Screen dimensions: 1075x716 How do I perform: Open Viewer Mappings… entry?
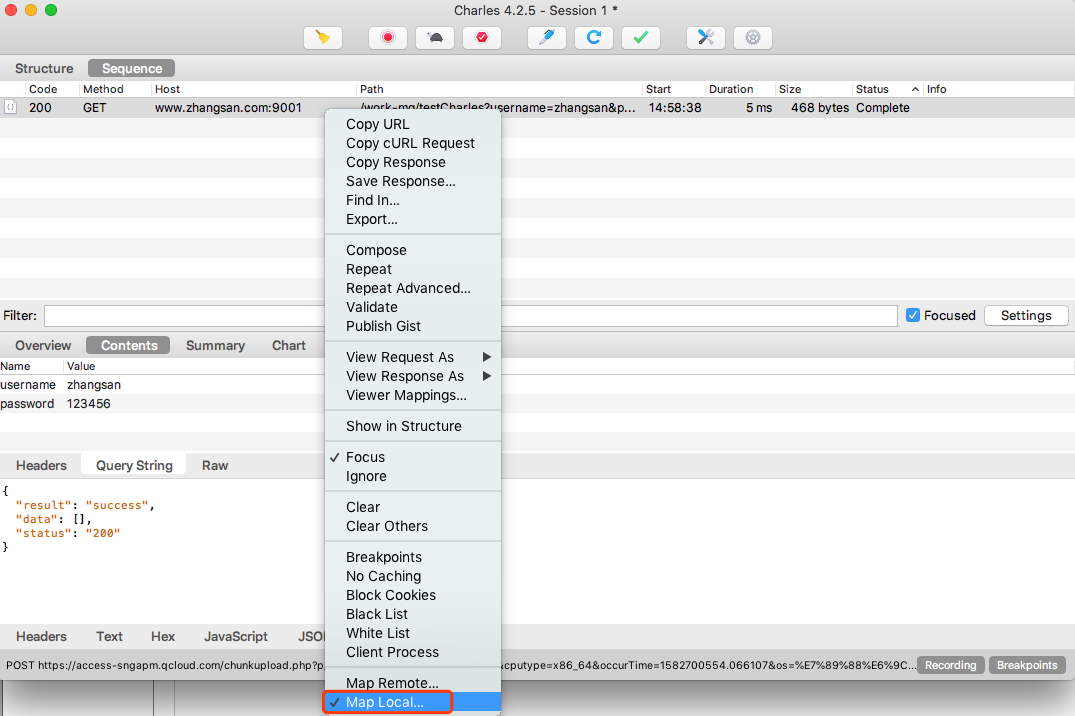click(x=413, y=396)
